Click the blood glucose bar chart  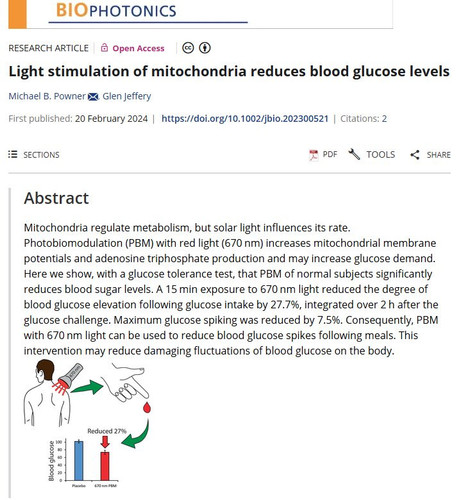click(x=83, y=464)
